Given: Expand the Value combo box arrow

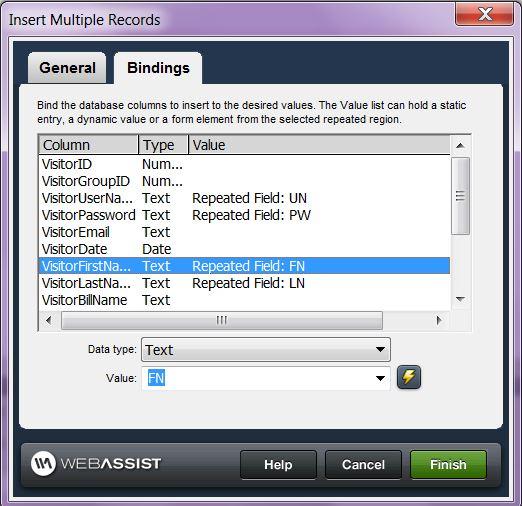Looking at the screenshot, I should (x=380, y=378).
